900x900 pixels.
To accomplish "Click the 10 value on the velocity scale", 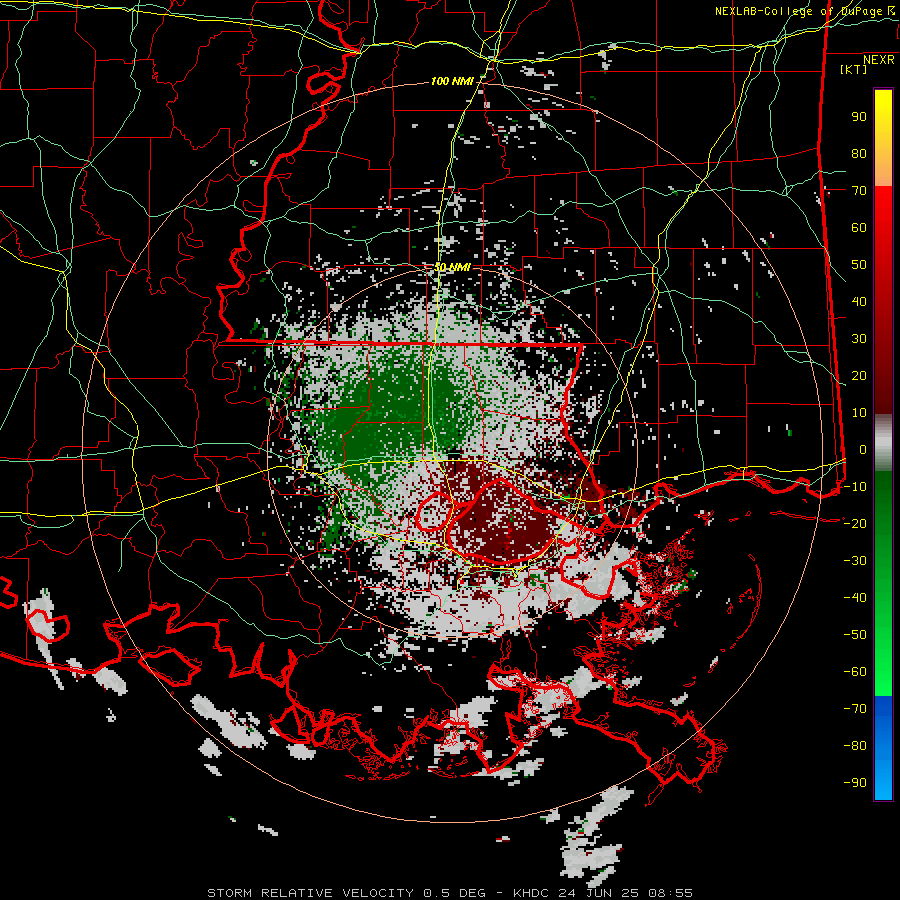I will pyautogui.click(x=859, y=413).
